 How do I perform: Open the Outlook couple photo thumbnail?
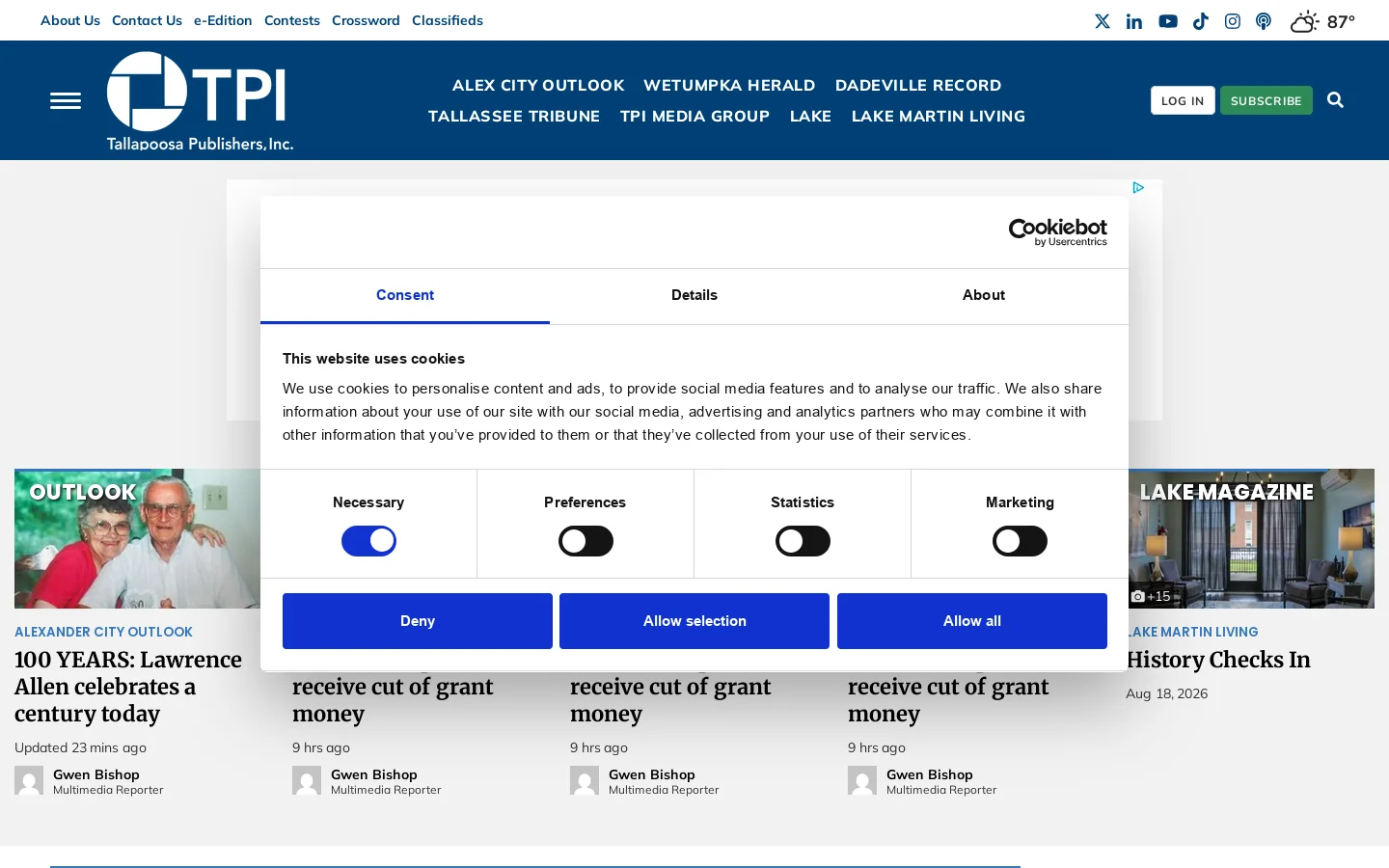(x=137, y=538)
